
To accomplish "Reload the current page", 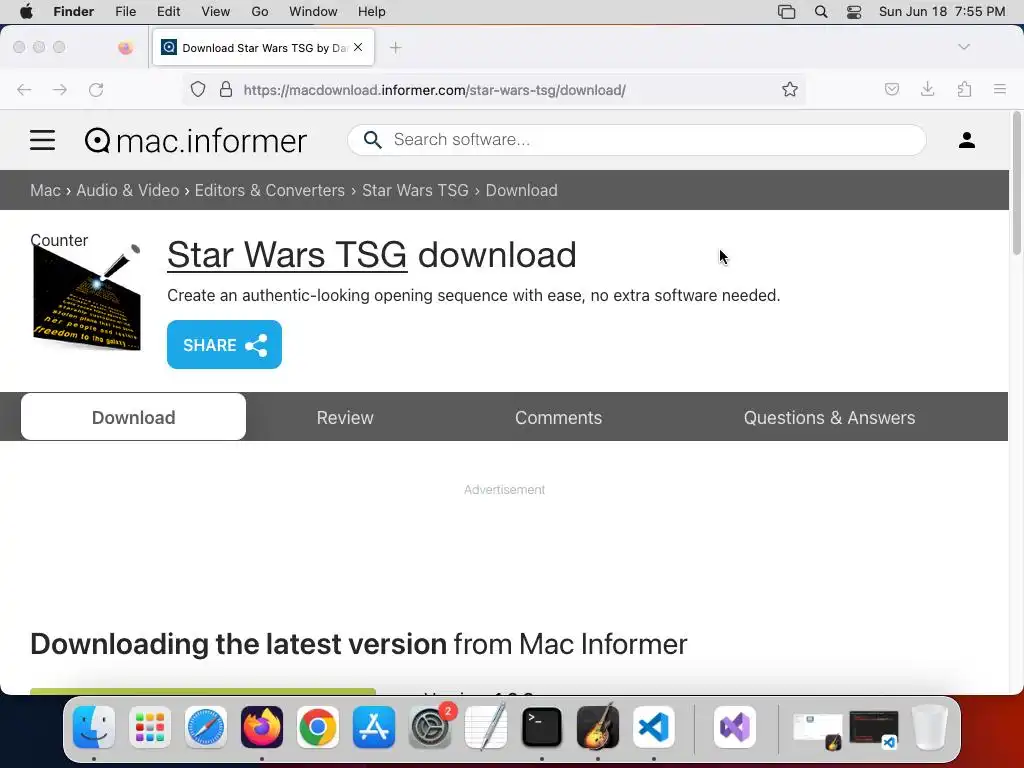I will tap(96, 89).
